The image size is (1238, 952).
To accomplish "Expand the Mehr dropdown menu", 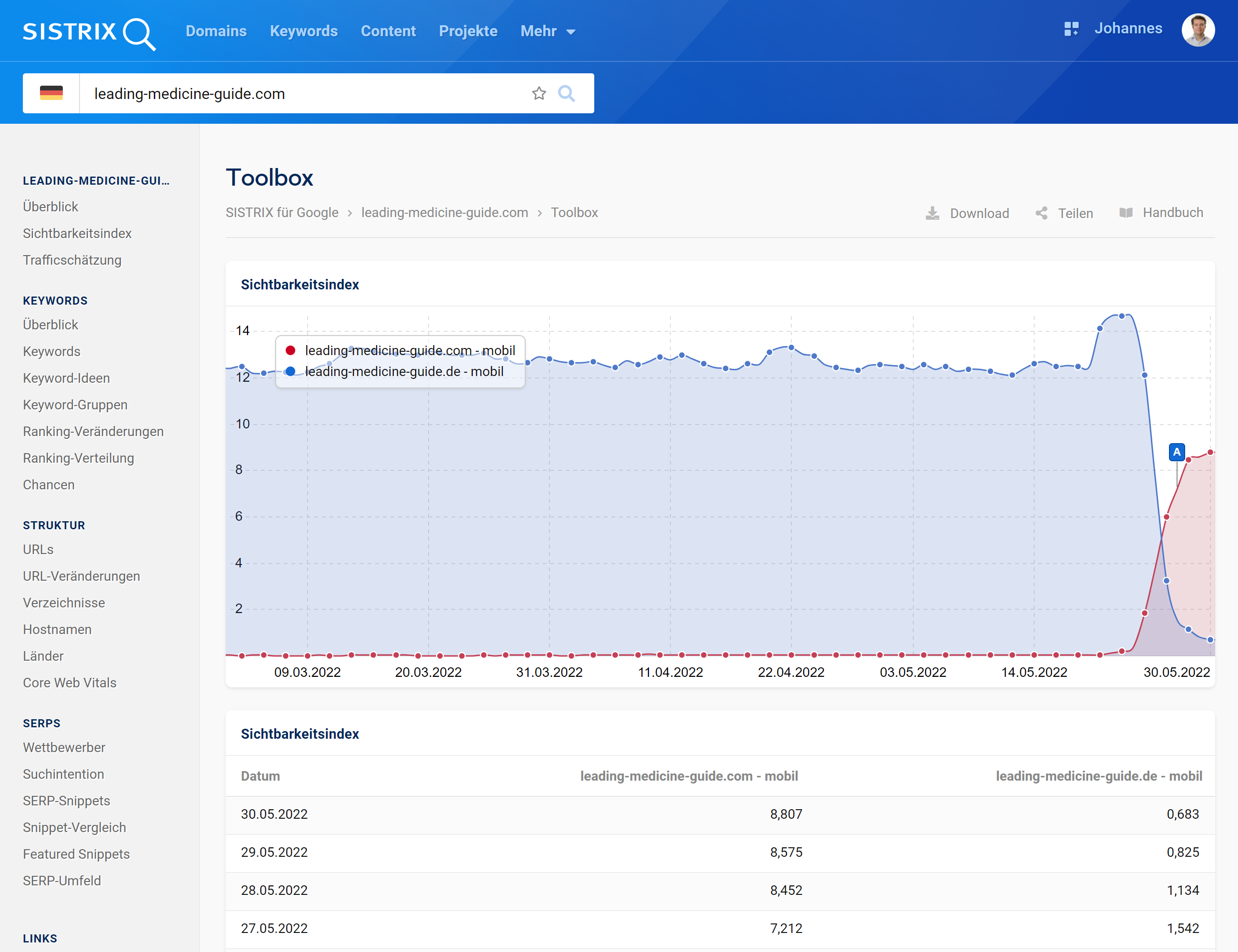I will [548, 31].
